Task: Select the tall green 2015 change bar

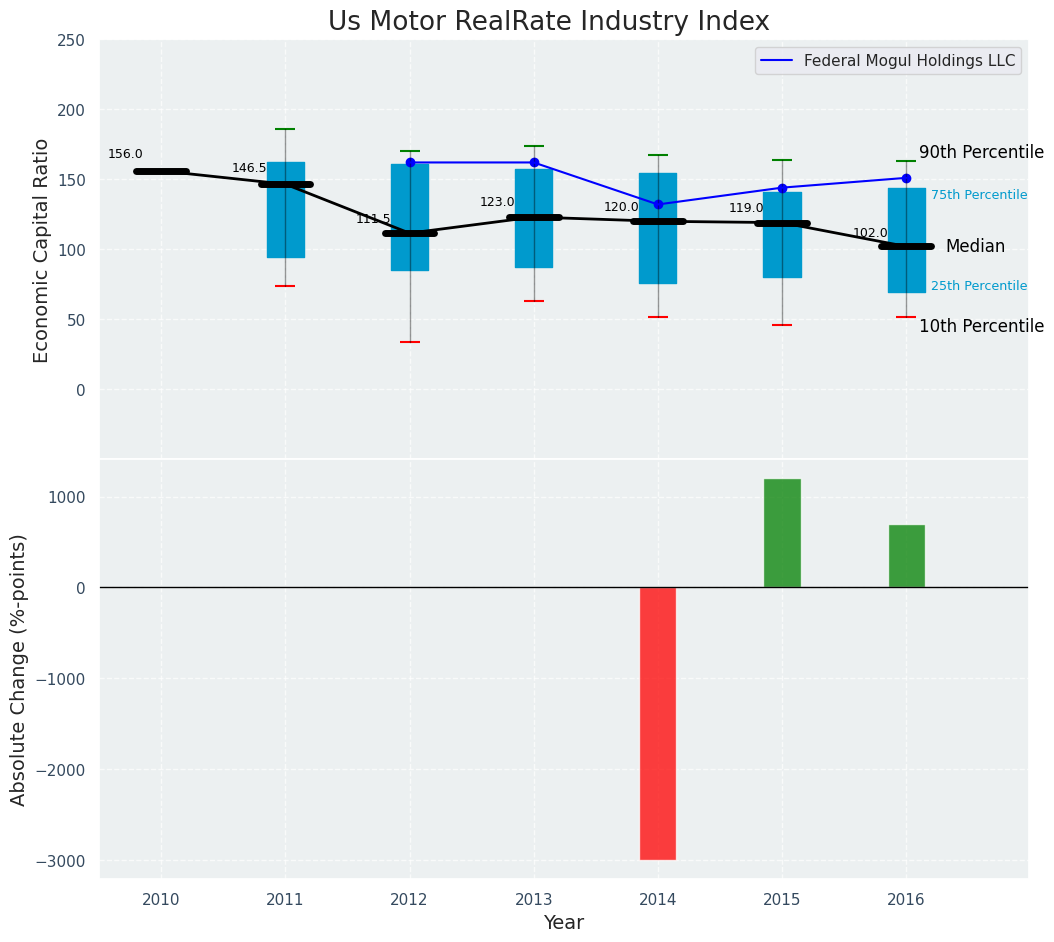Action: (782, 533)
